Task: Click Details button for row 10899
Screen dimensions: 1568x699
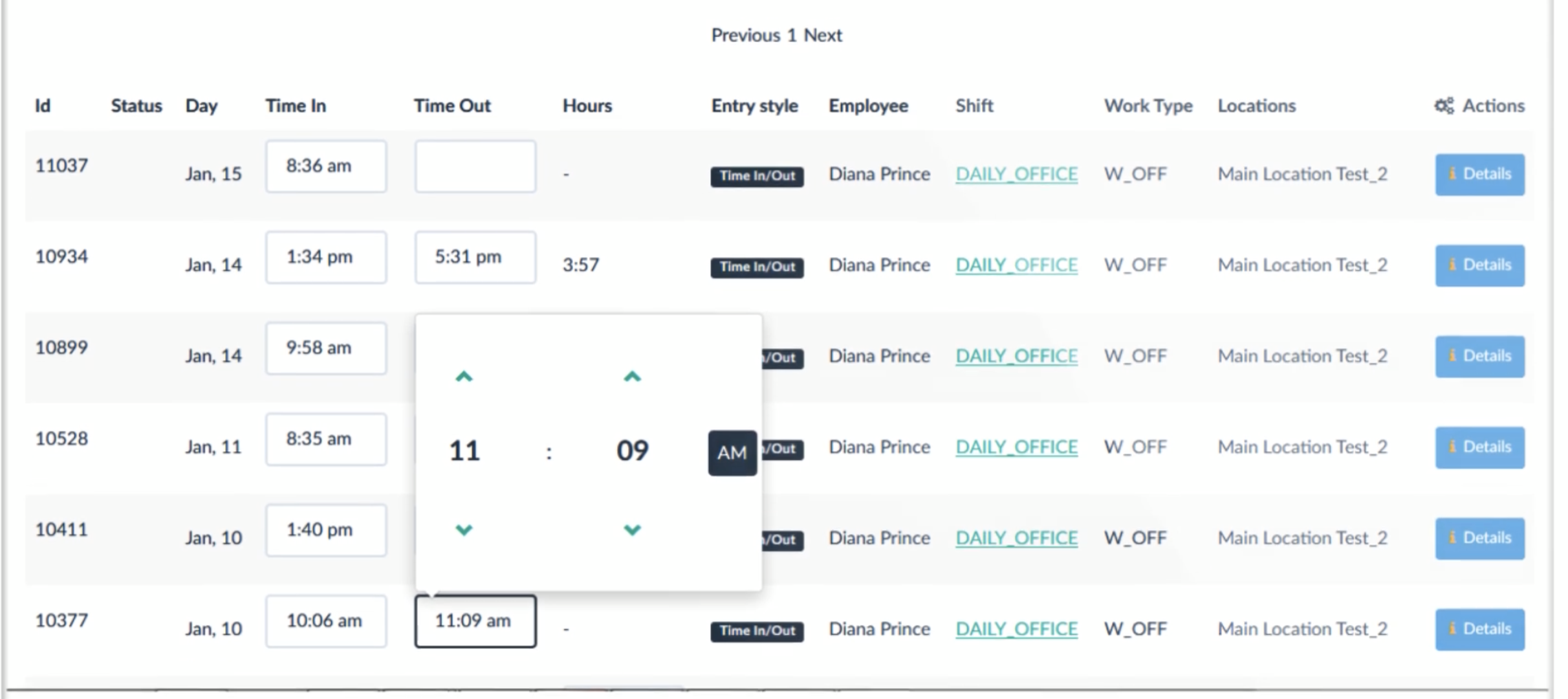Action: 1480,355
